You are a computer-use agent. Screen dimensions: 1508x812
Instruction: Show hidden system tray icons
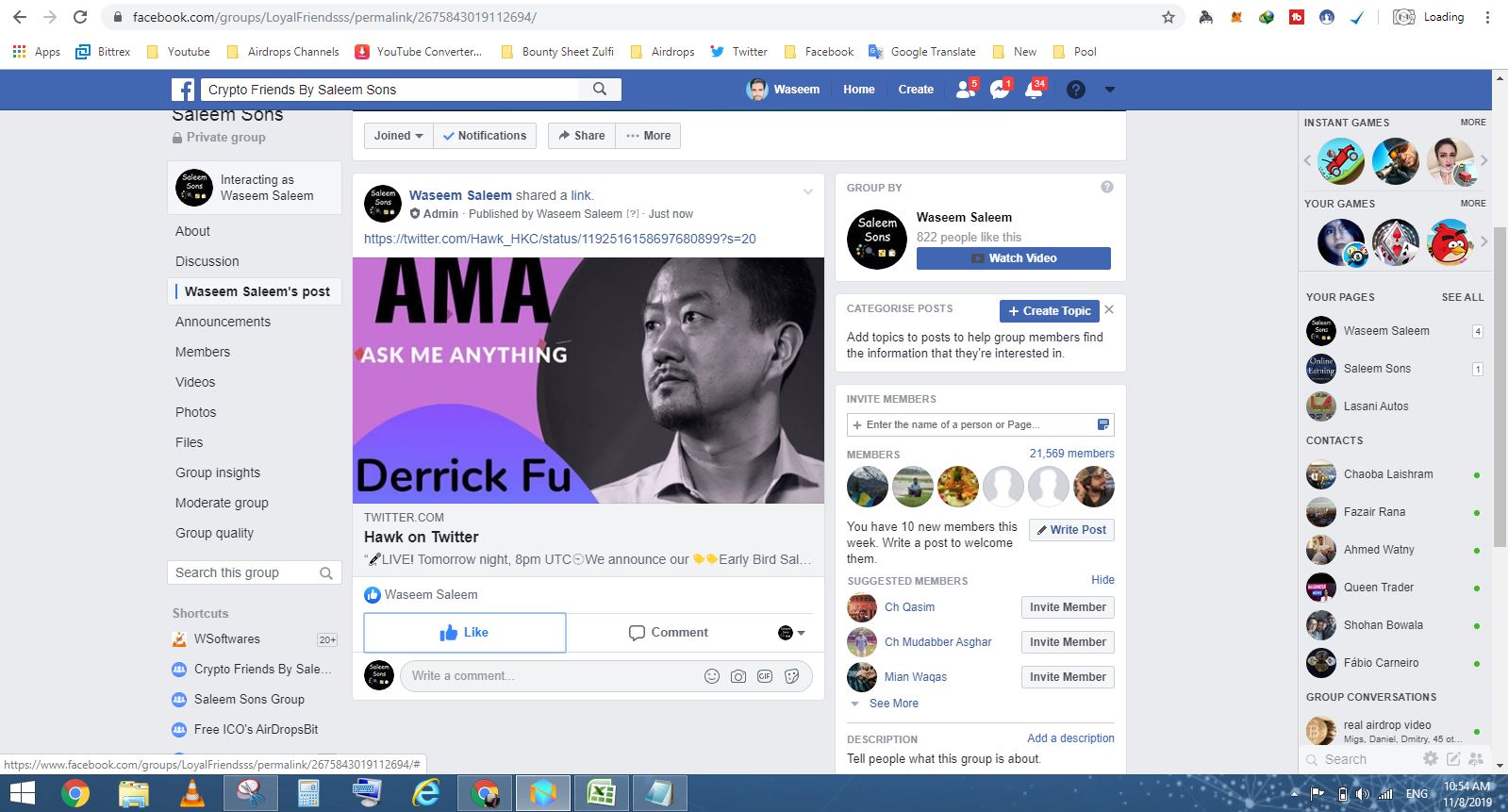[x=1295, y=794]
